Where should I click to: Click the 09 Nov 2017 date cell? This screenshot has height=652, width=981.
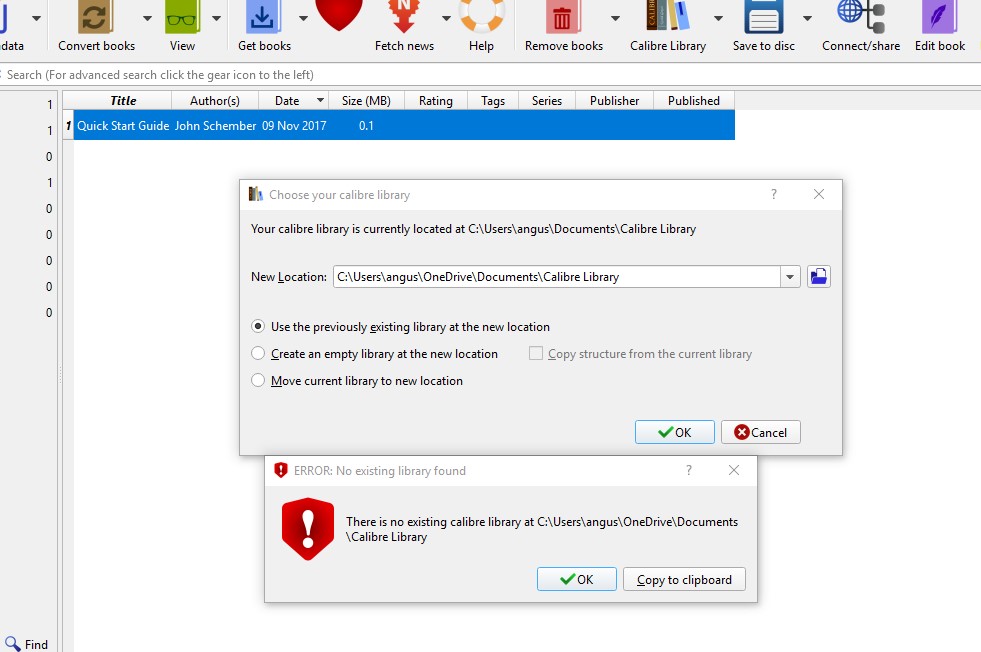point(294,126)
